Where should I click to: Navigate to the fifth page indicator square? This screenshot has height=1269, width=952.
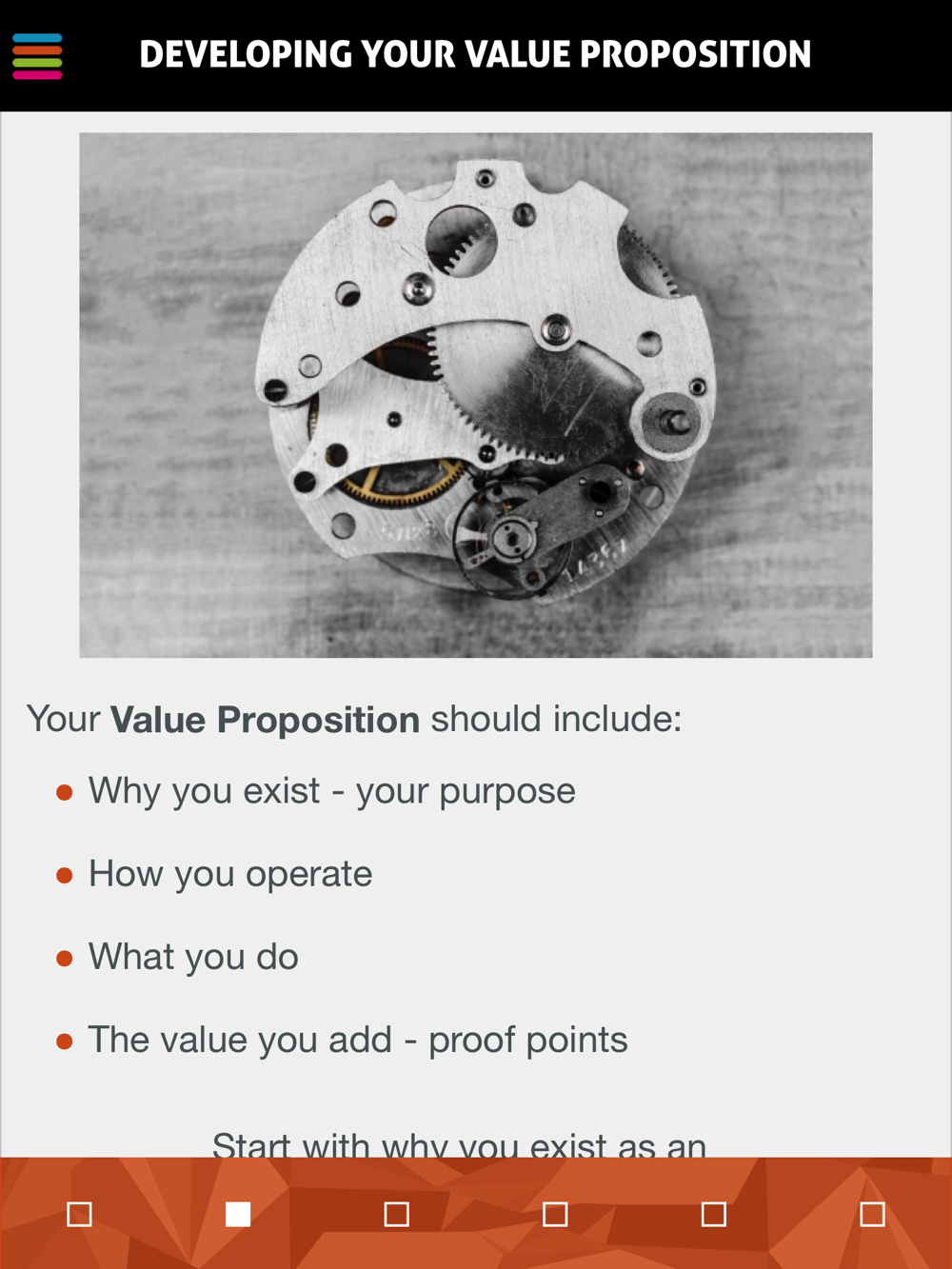pos(714,1214)
